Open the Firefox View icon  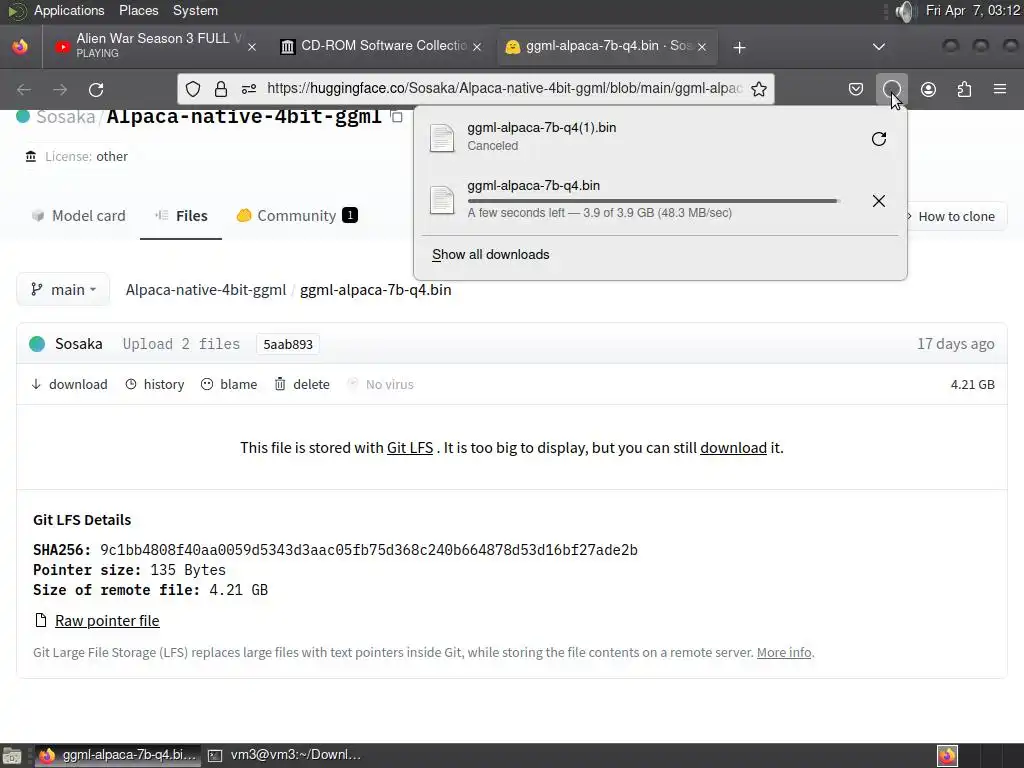click(20, 47)
